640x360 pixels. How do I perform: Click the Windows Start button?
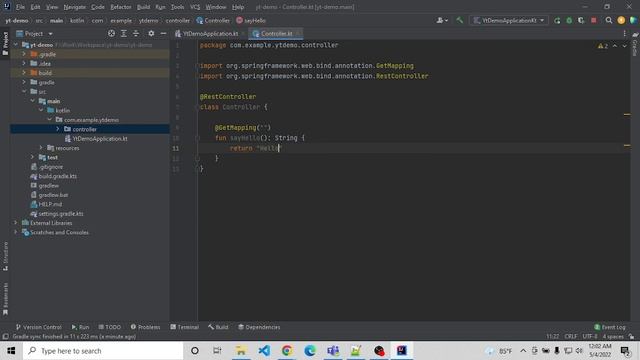point(11,351)
